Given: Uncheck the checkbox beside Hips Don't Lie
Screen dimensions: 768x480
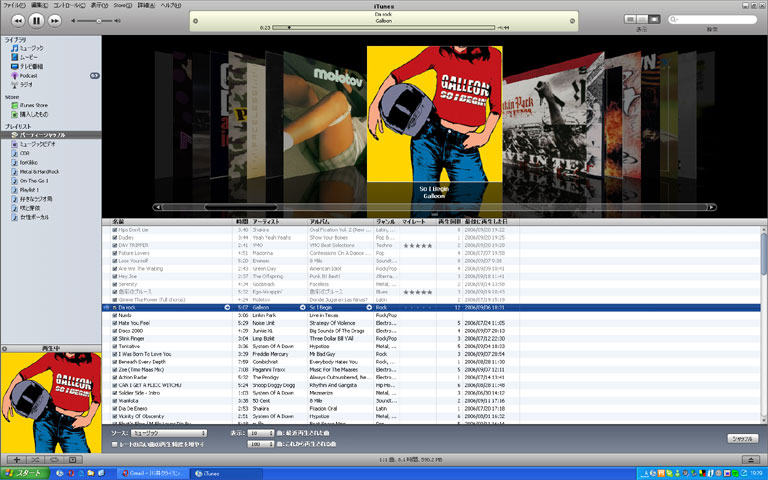Looking at the screenshot, I should click(x=115, y=230).
